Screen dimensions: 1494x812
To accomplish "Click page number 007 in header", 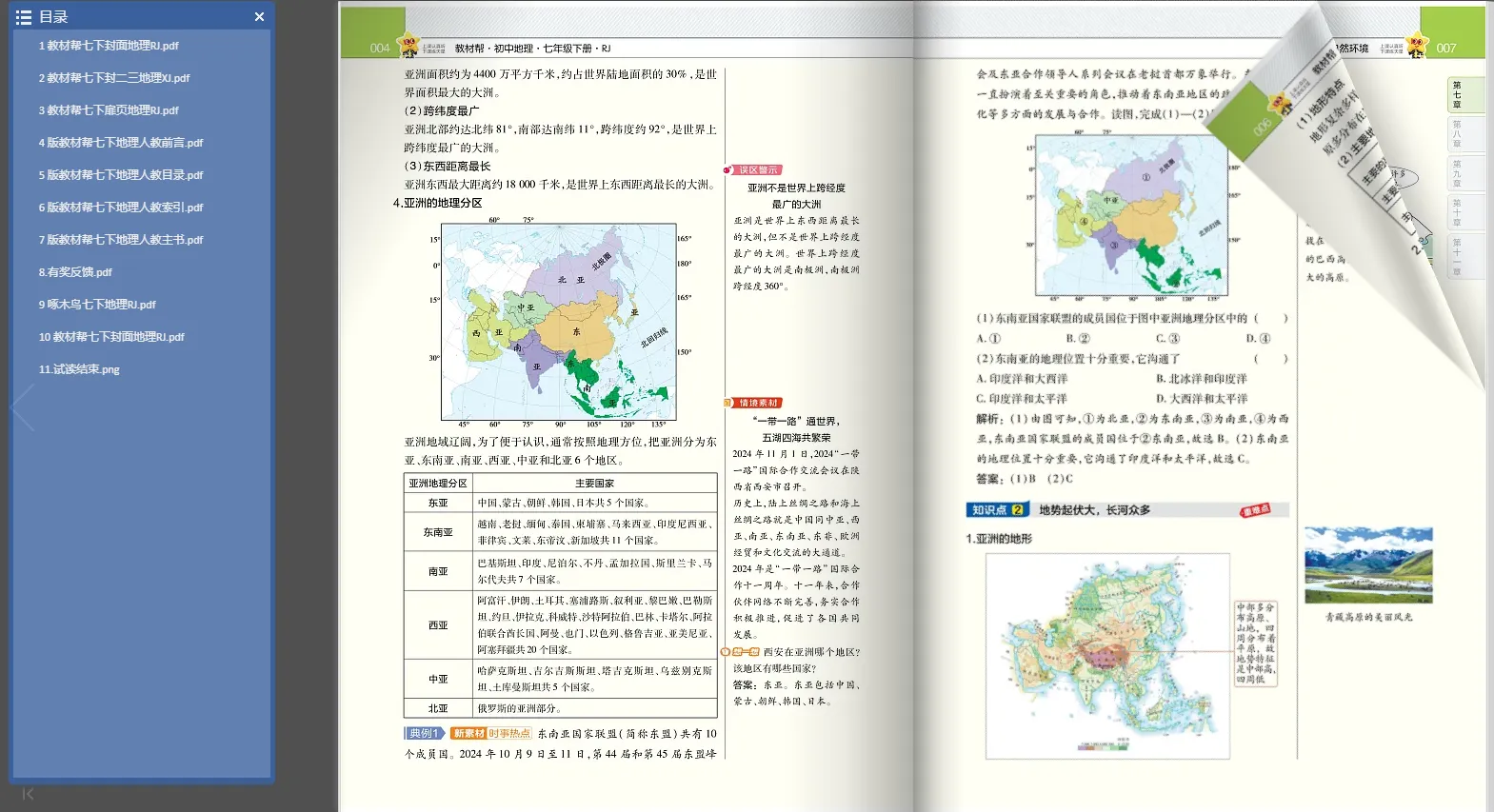I will click(x=1446, y=49).
